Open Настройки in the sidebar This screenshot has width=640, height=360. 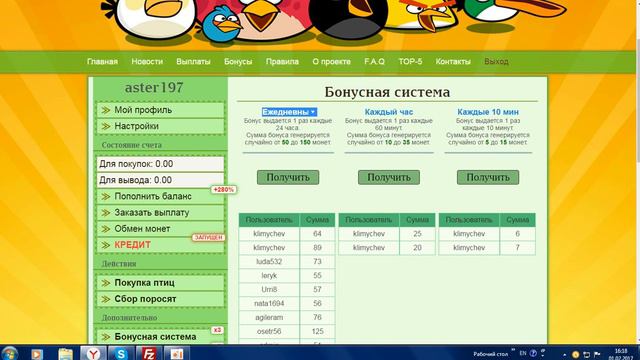point(160,127)
